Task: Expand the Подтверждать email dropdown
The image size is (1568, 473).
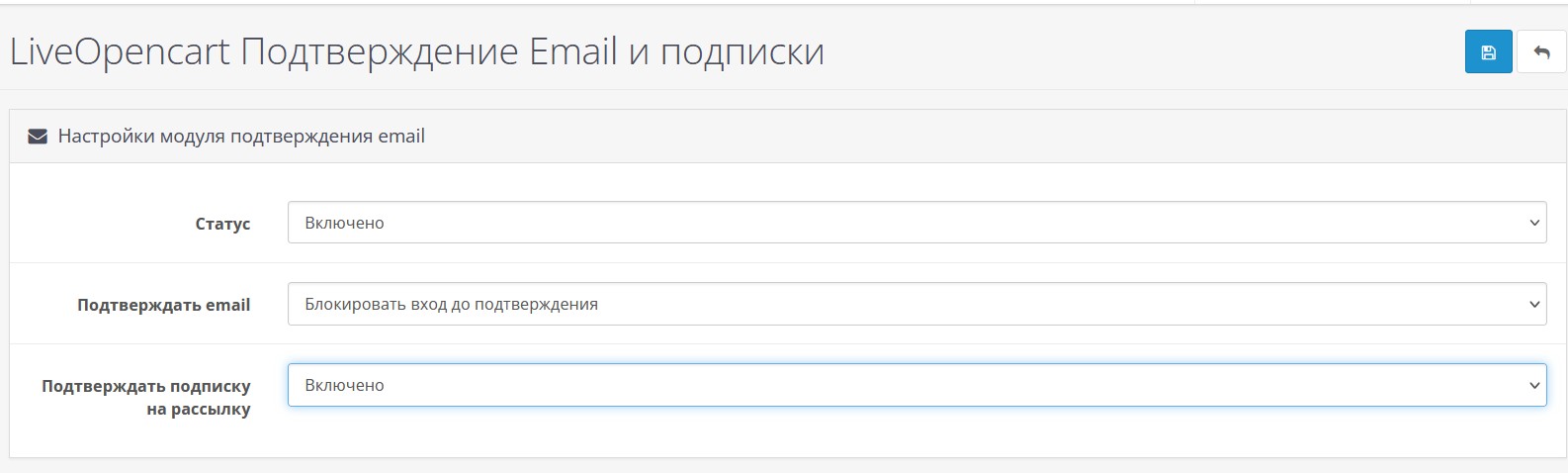Action: (x=916, y=304)
